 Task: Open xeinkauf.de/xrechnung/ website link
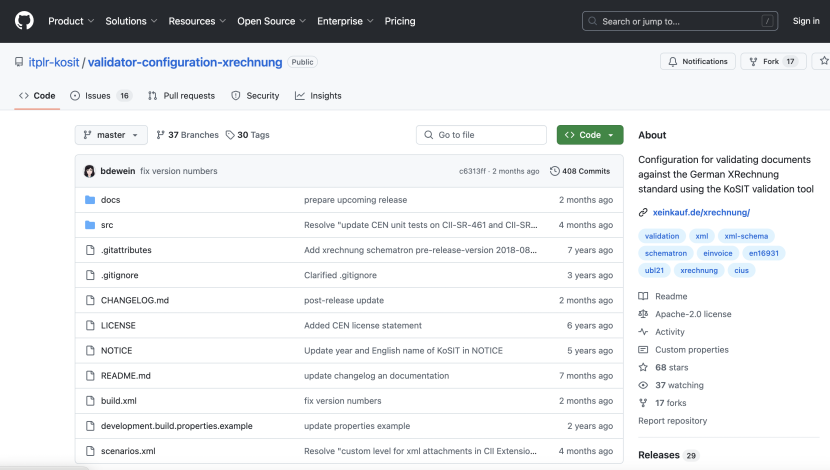click(701, 212)
